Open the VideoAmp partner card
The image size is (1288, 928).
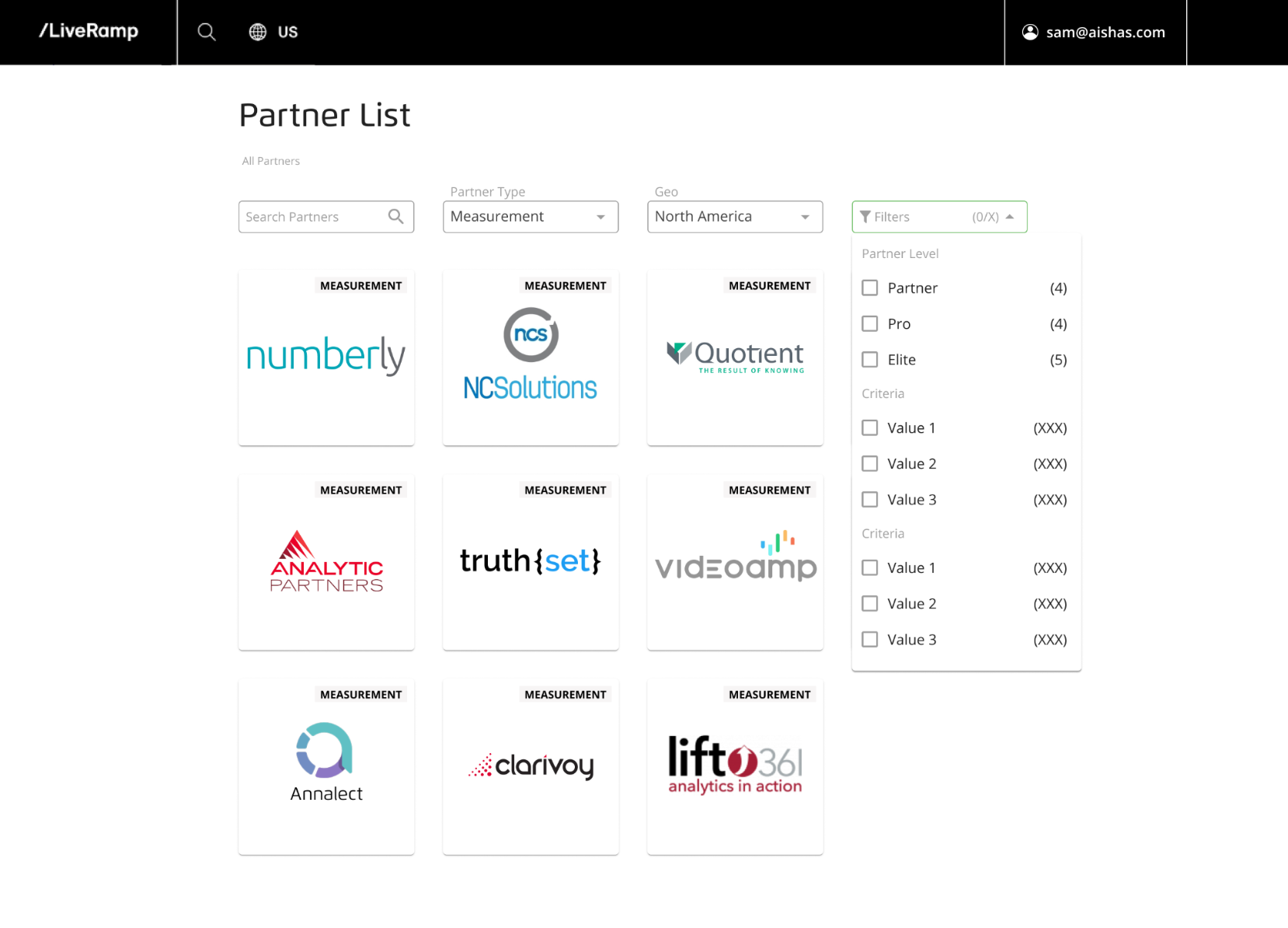[735, 562]
